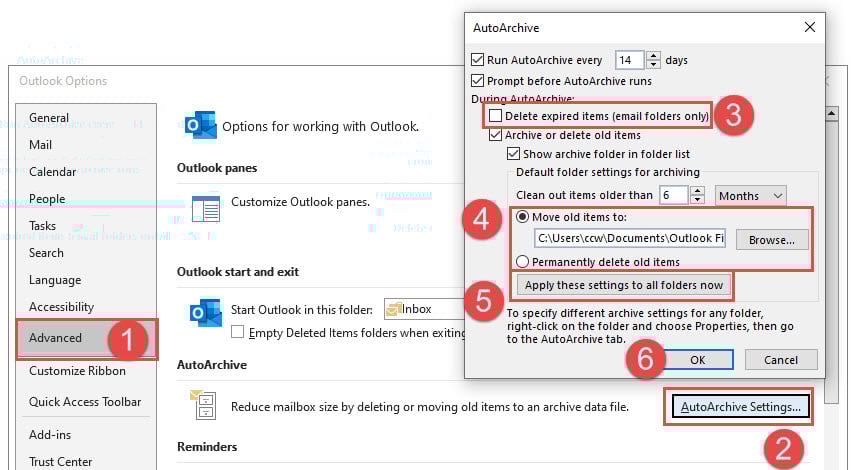Screen dimensions: 851x470
Task: Click the Outlook icon in start and exit section
Action: click(206, 312)
